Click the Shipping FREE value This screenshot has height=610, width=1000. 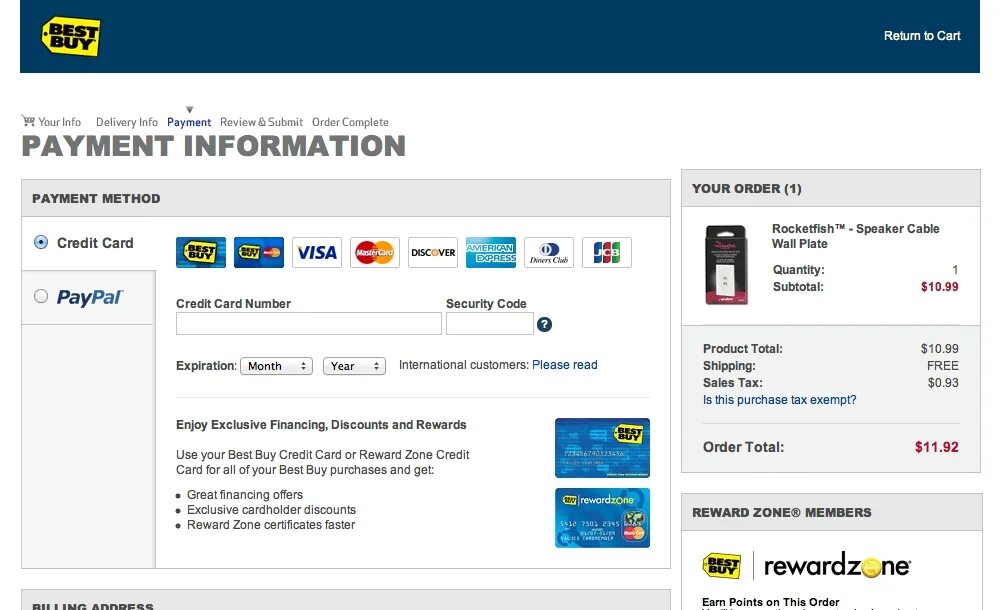pos(943,366)
